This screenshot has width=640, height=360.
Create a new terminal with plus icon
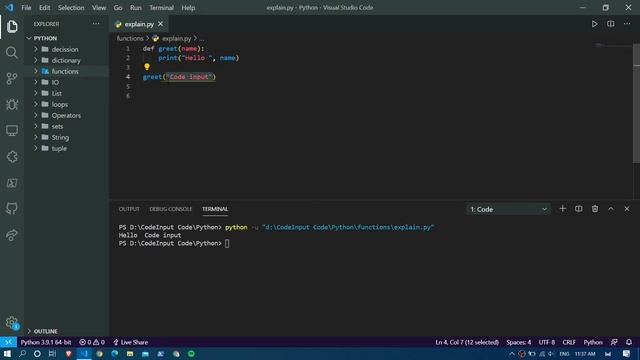coord(562,209)
